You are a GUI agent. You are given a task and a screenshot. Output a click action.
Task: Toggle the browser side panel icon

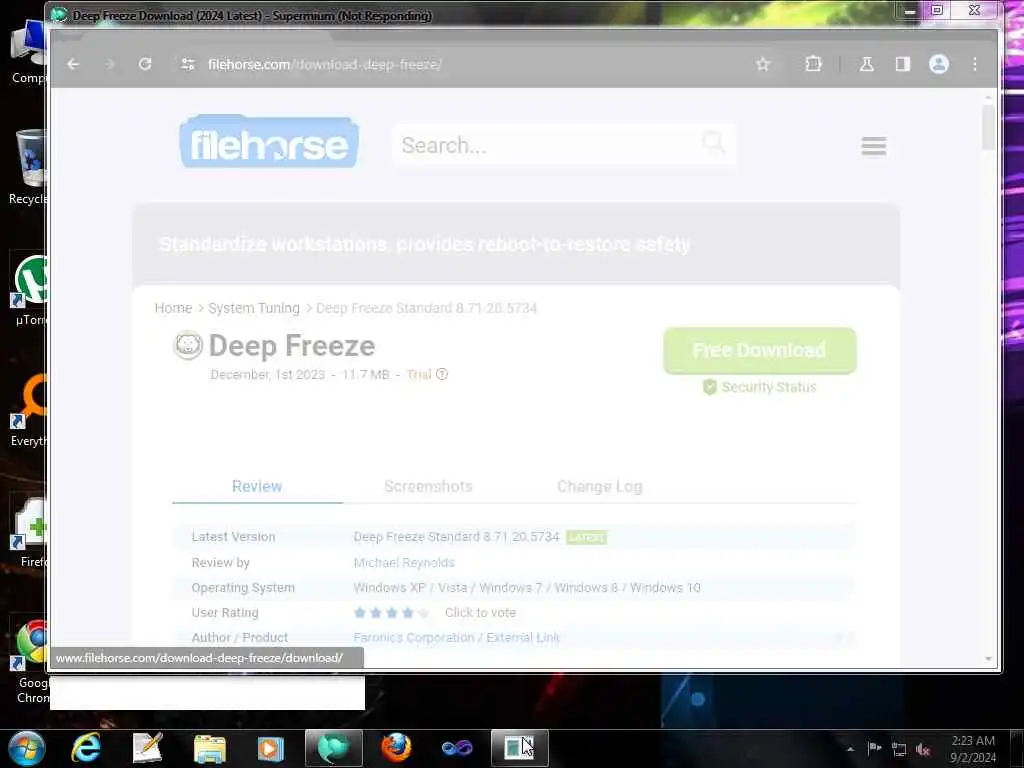coord(903,64)
